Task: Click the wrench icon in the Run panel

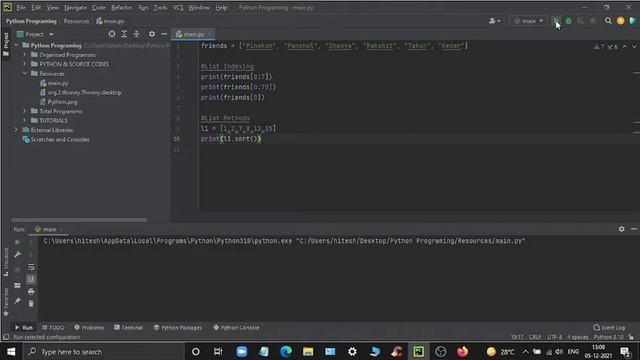Action: point(17,255)
